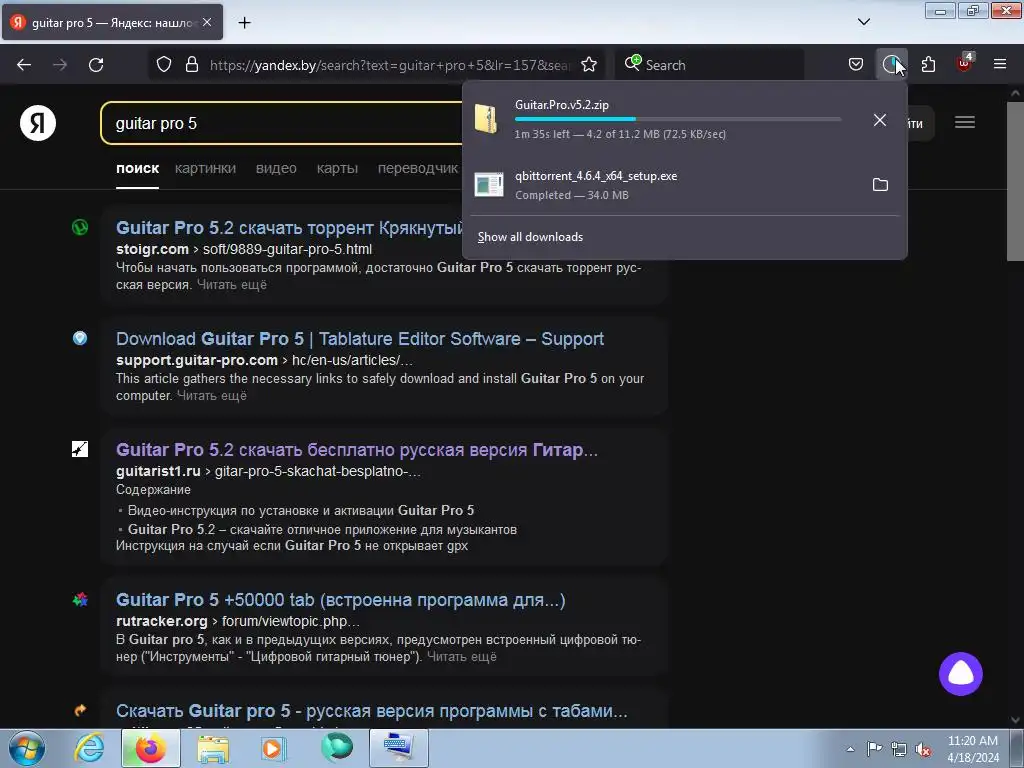
Task: Open the Alice assistant purple button
Action: (961, 674)
